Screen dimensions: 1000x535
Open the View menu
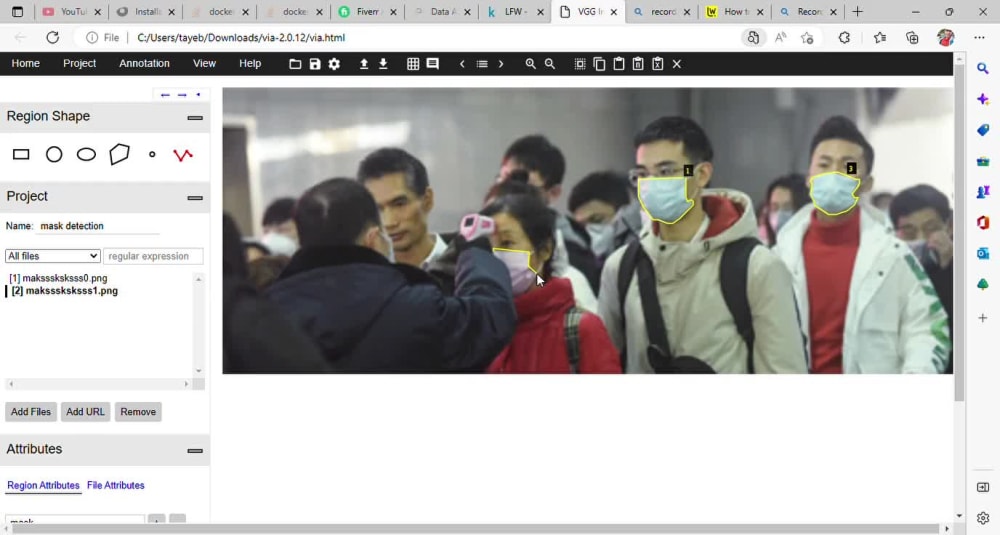tap(204, 63)
